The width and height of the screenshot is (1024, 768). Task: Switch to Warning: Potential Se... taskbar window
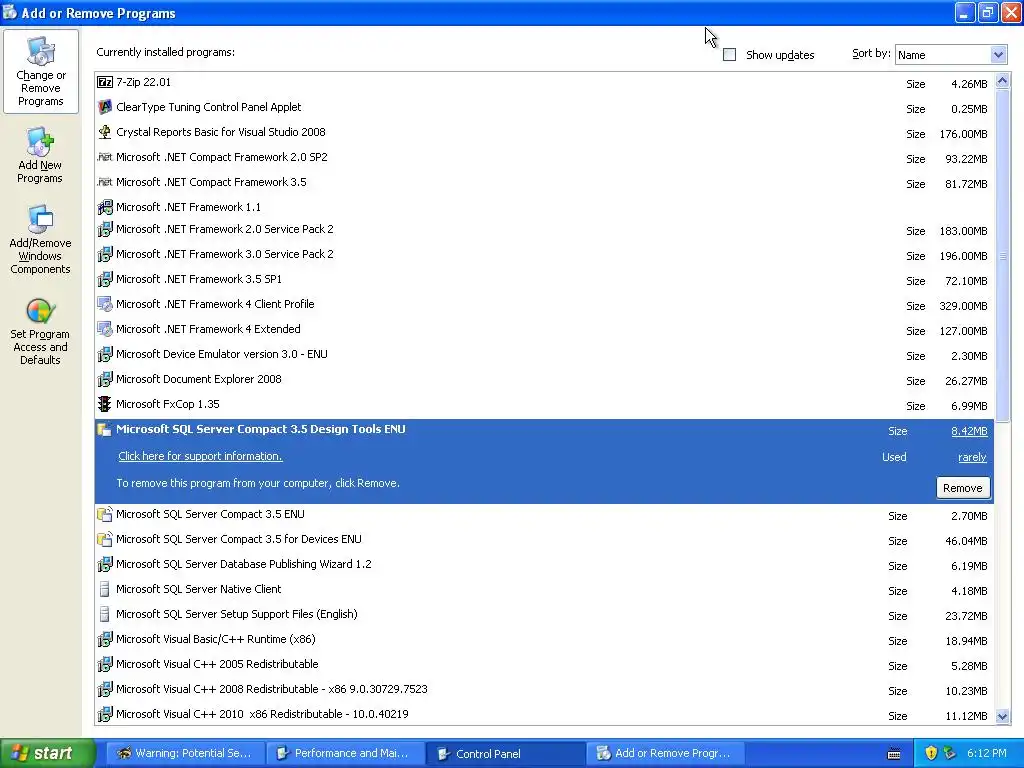185,753
